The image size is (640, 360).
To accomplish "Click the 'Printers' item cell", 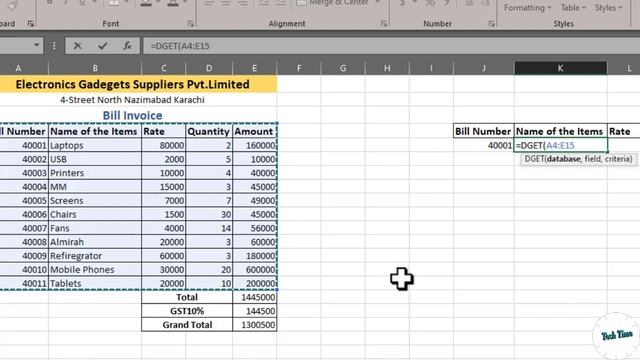I will (95, 173).
